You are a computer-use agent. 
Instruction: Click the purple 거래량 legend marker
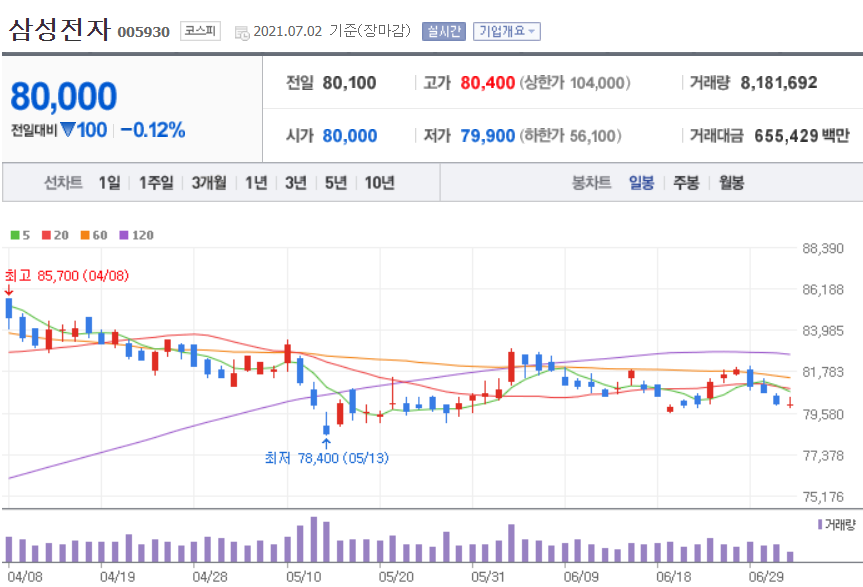pos(820,524)
